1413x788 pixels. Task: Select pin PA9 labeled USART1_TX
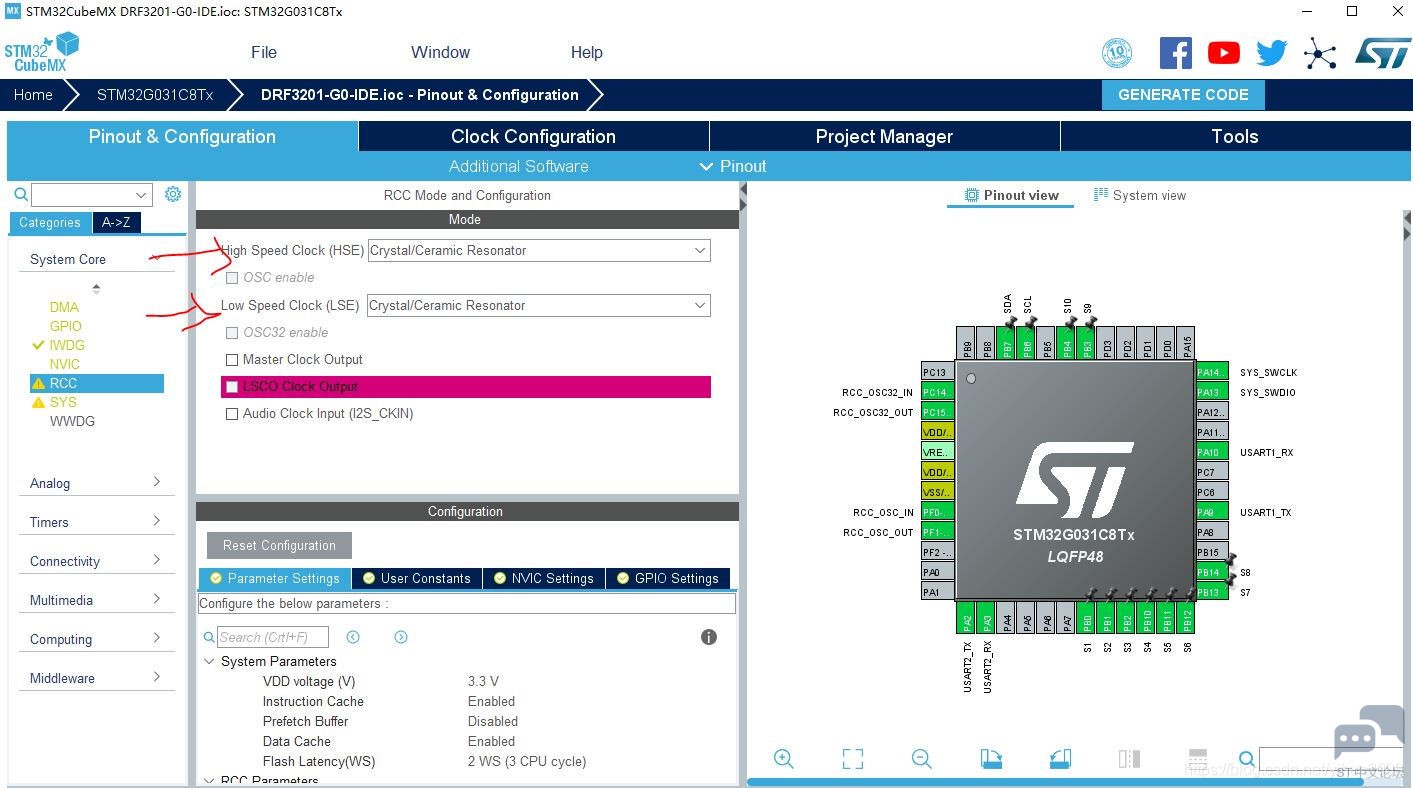point(1212,512)
